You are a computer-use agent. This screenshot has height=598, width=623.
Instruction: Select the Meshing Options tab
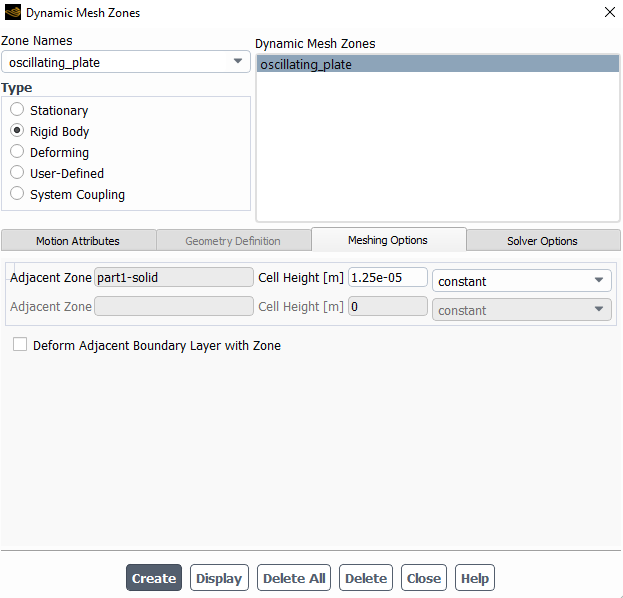(388, 240)
